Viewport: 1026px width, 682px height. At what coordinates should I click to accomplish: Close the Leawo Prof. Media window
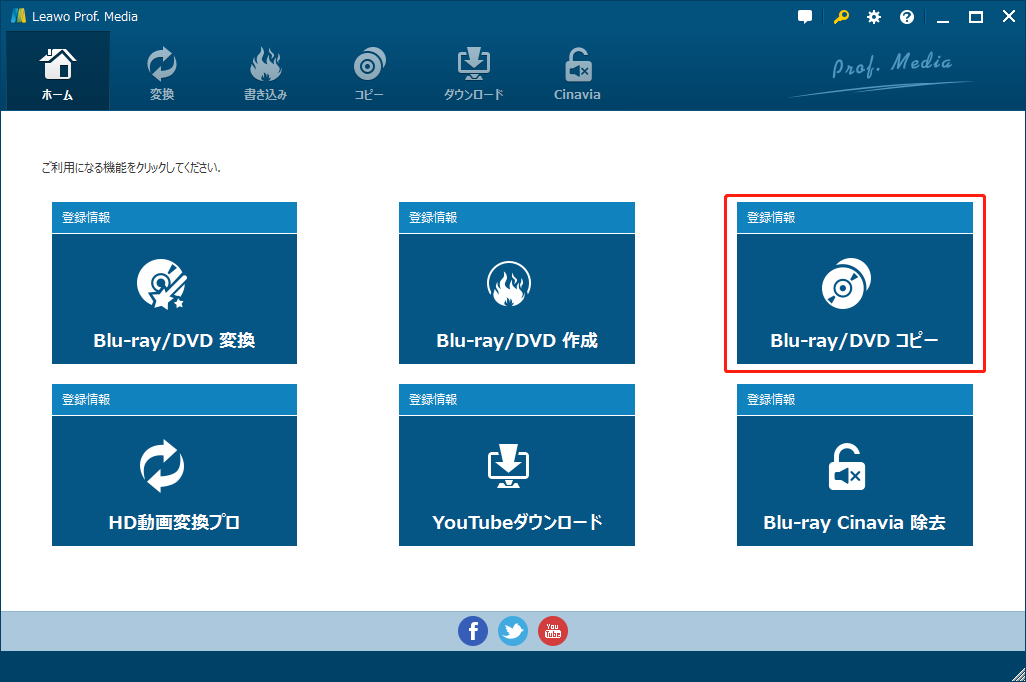click(x=1009, y=16)
